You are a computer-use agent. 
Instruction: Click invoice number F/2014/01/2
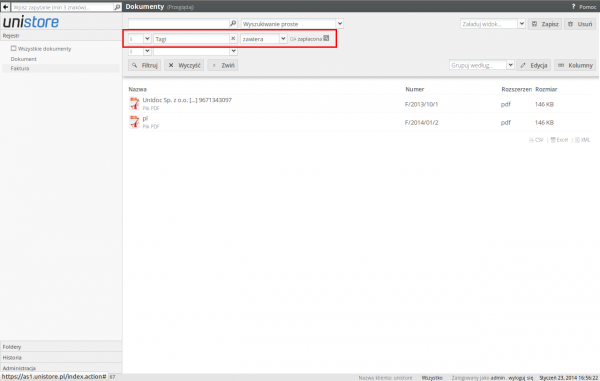421,122
